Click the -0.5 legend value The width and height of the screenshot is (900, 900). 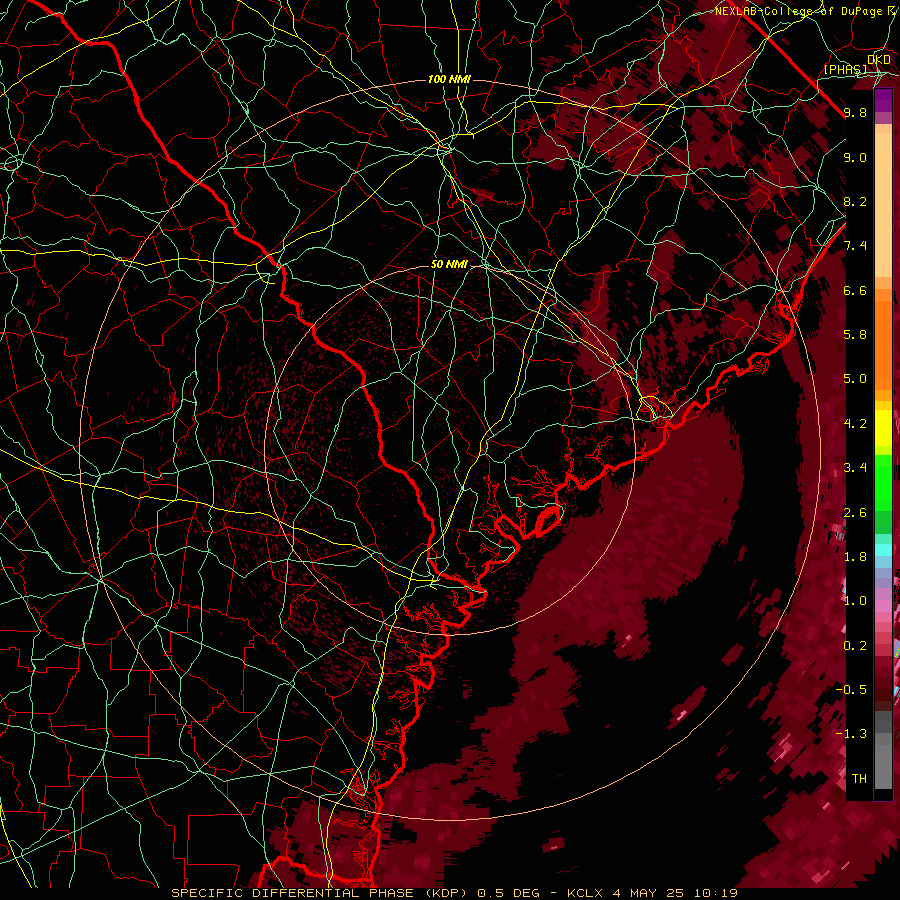point(851,690)
